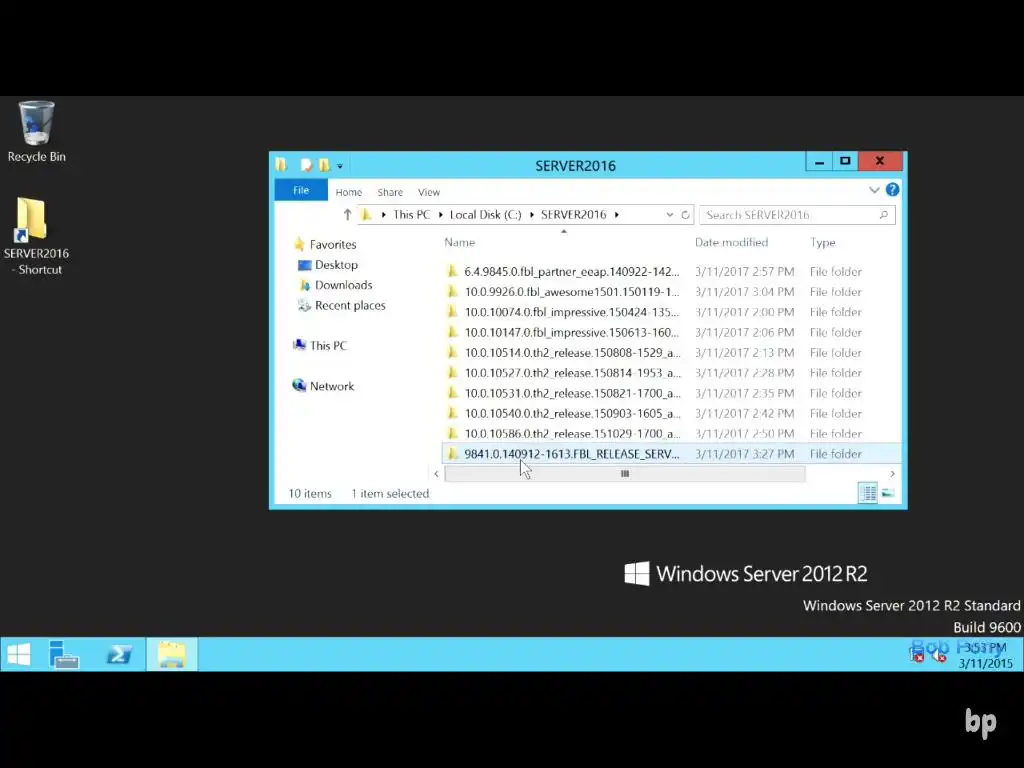
Task: Expand the arrow after This PC breadcrumb
Action: pos(441,215)
